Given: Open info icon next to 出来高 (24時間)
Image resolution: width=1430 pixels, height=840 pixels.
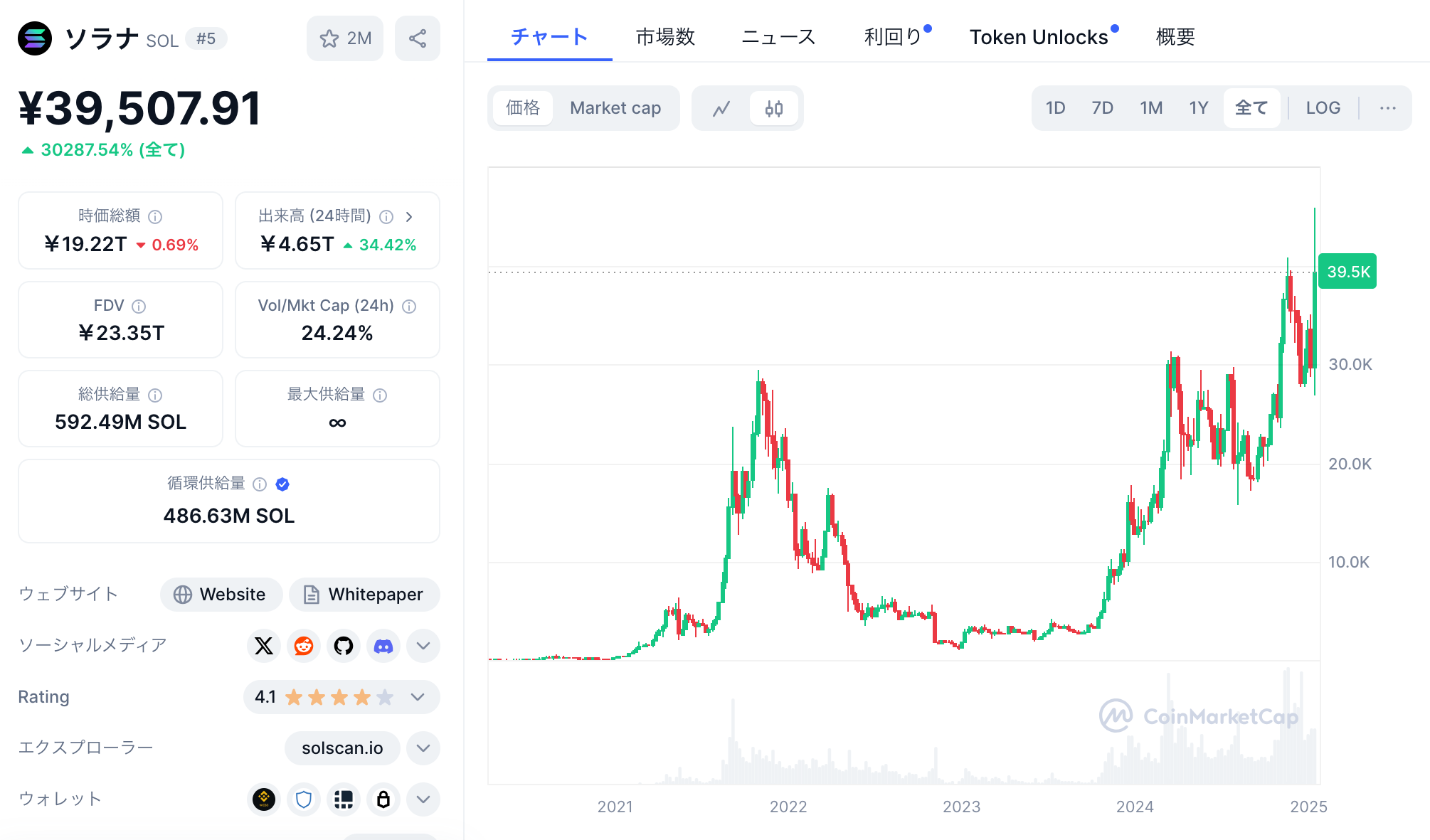Looking at the screenshot, I should click(x=386, y=216).
